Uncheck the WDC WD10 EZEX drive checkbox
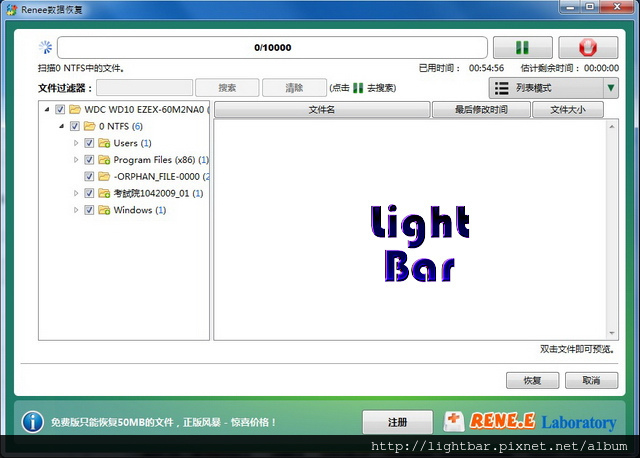This screenshot has width=640, height=458. coord(60,109)
